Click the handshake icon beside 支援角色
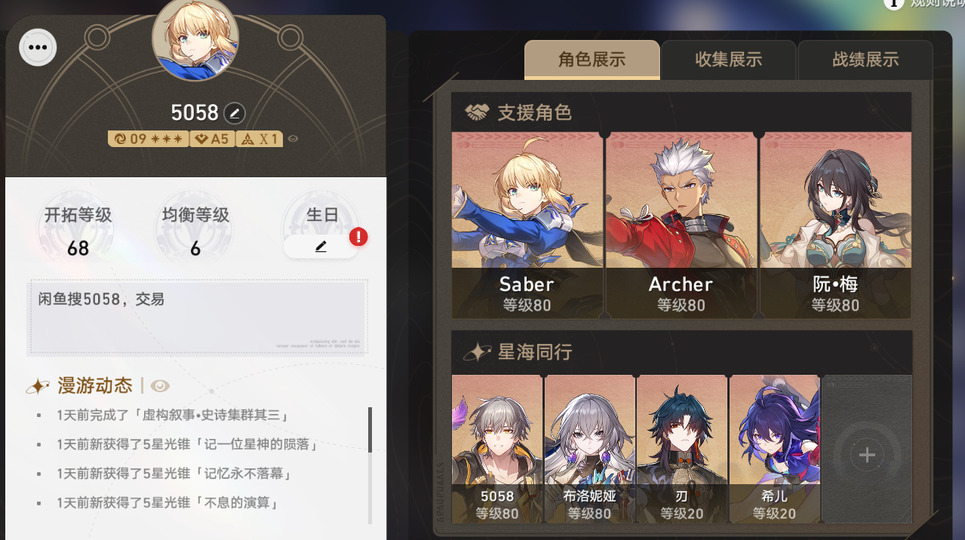 point(476,113)
